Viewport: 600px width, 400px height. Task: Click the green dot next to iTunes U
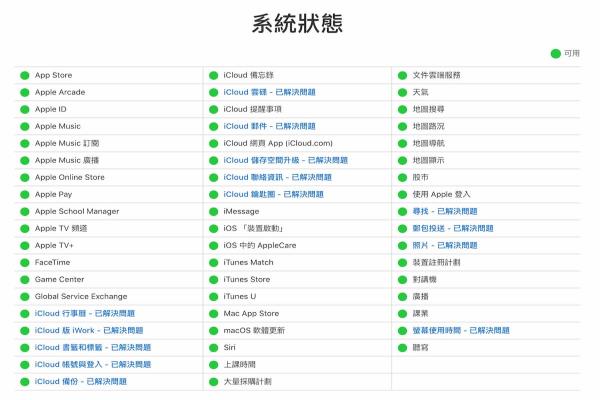(x=214, y=297)
